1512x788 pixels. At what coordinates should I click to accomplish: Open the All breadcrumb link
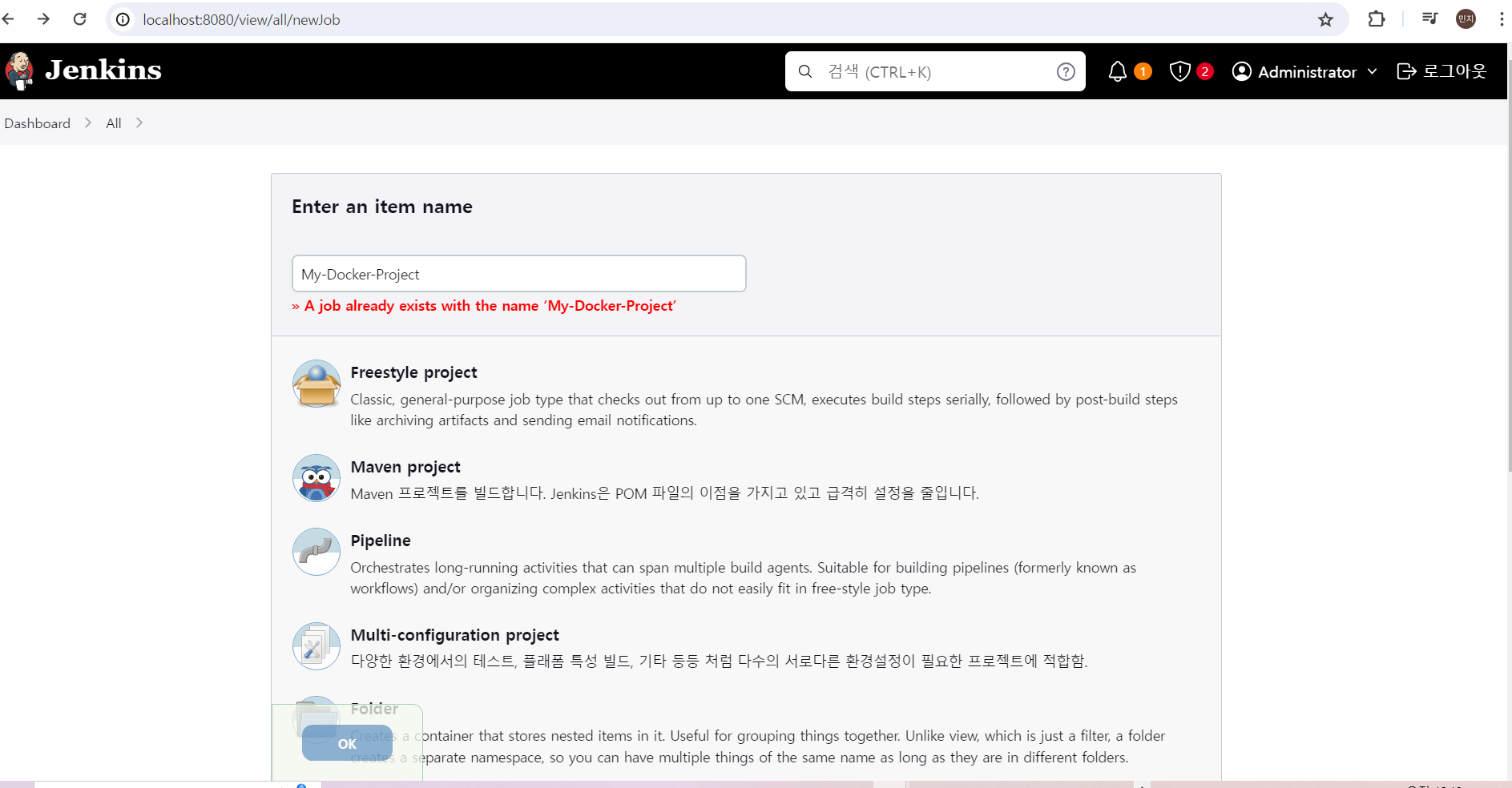(x=114, y=123)
